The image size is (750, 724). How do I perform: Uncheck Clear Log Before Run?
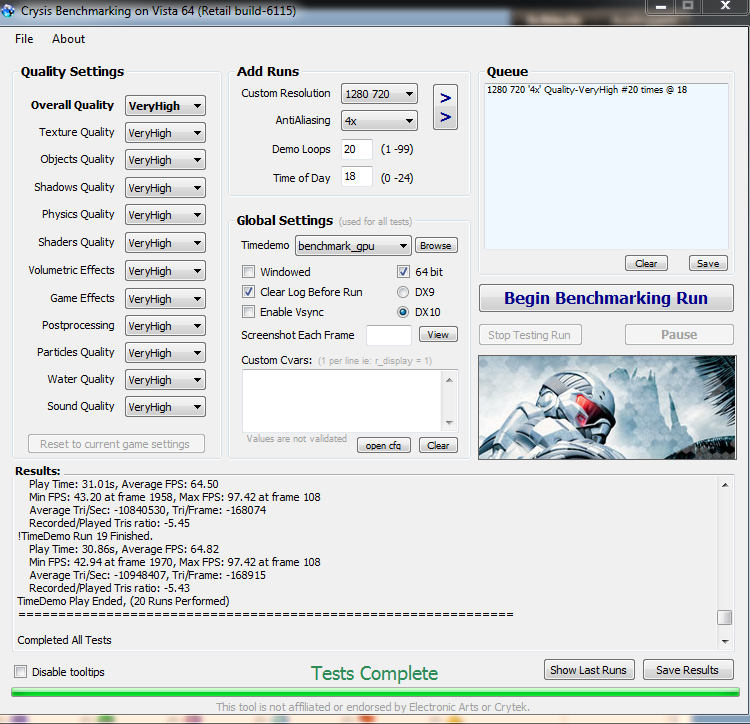click(248, 292)
